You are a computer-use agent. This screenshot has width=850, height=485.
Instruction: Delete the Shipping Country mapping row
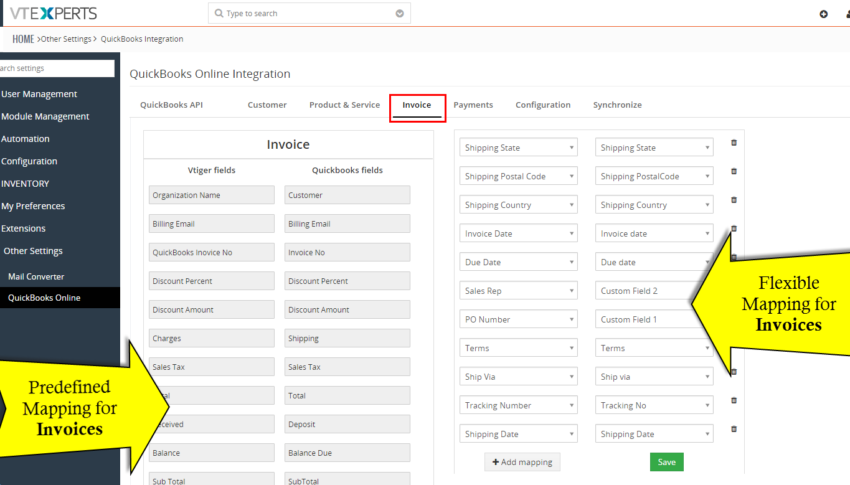coord(734,201)
